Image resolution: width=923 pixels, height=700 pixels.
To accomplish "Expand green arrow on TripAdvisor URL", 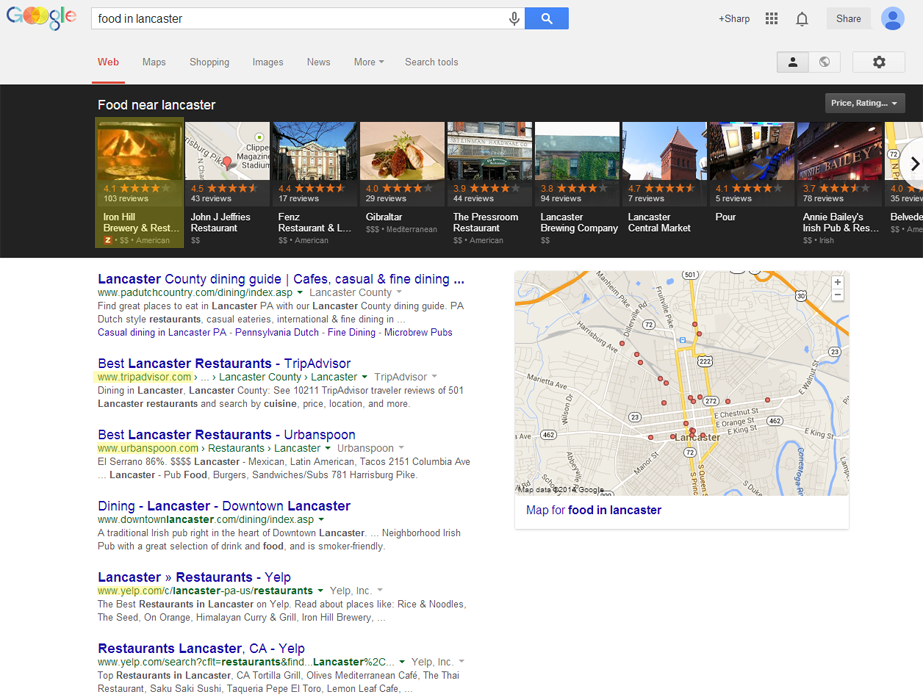I will pos(364,377).
